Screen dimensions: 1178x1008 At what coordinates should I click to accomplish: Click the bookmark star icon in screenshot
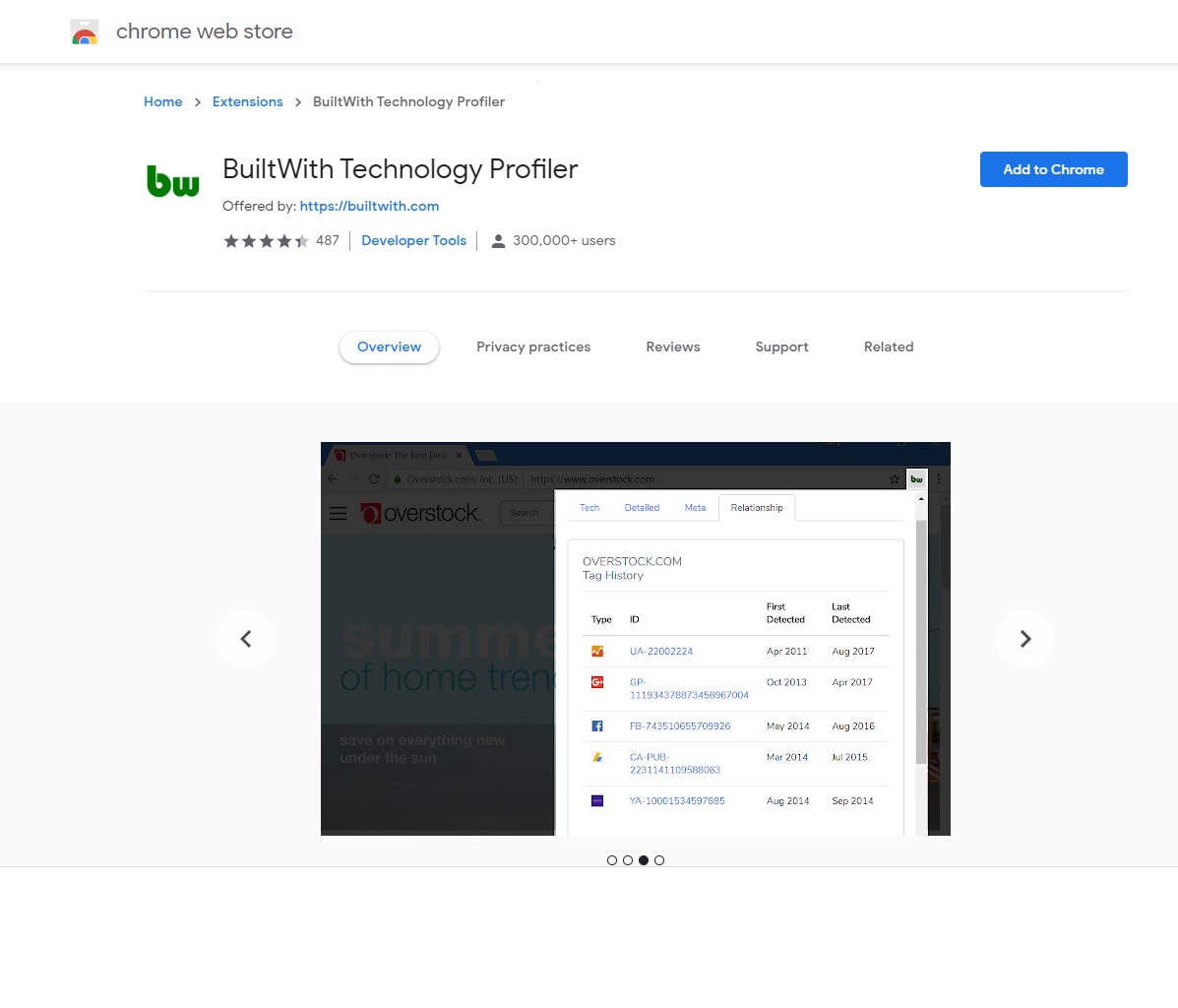point(894,478)
